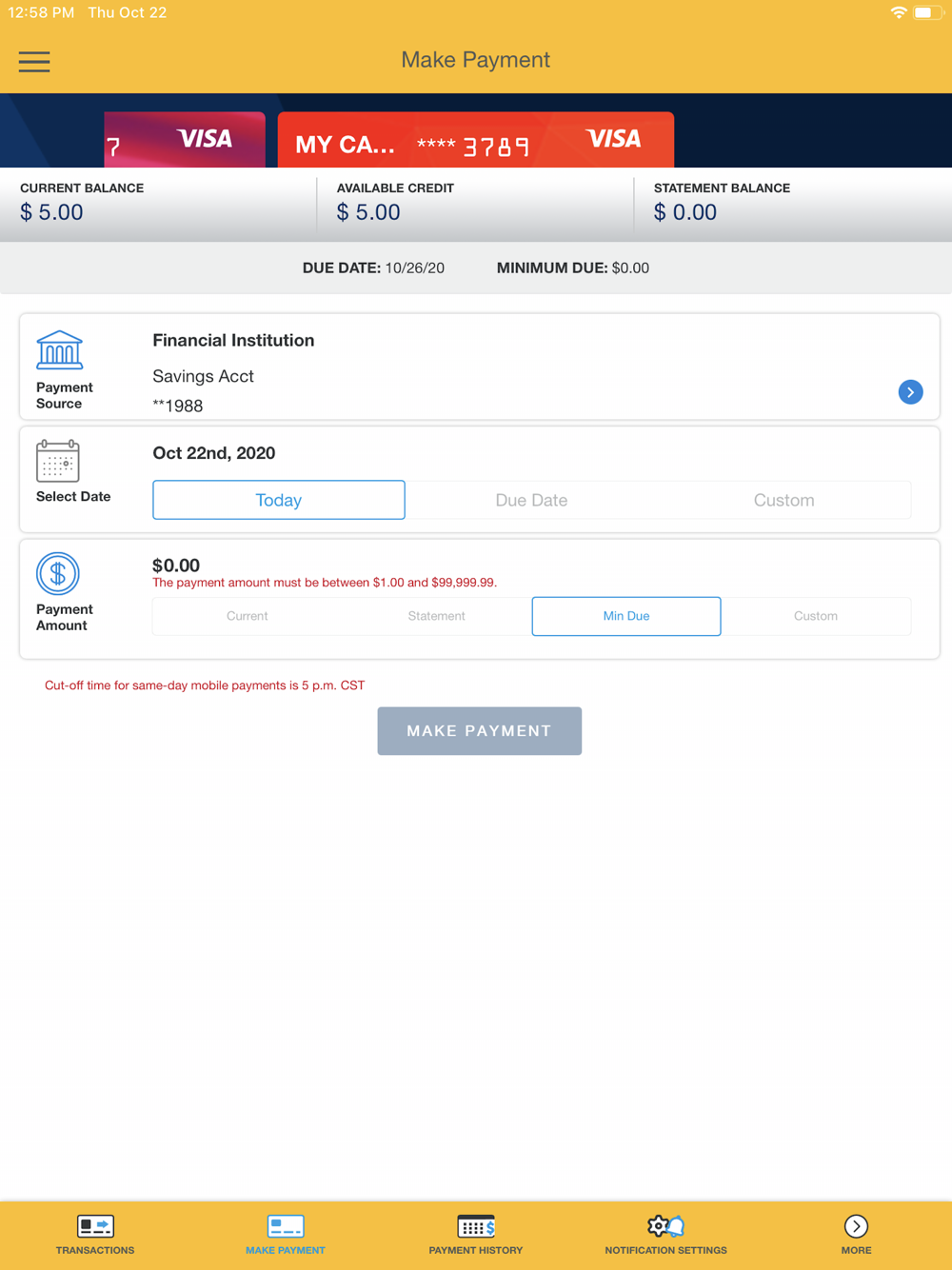Tap the Make Payment page title

pyautogui.click(x=476, y=60)
